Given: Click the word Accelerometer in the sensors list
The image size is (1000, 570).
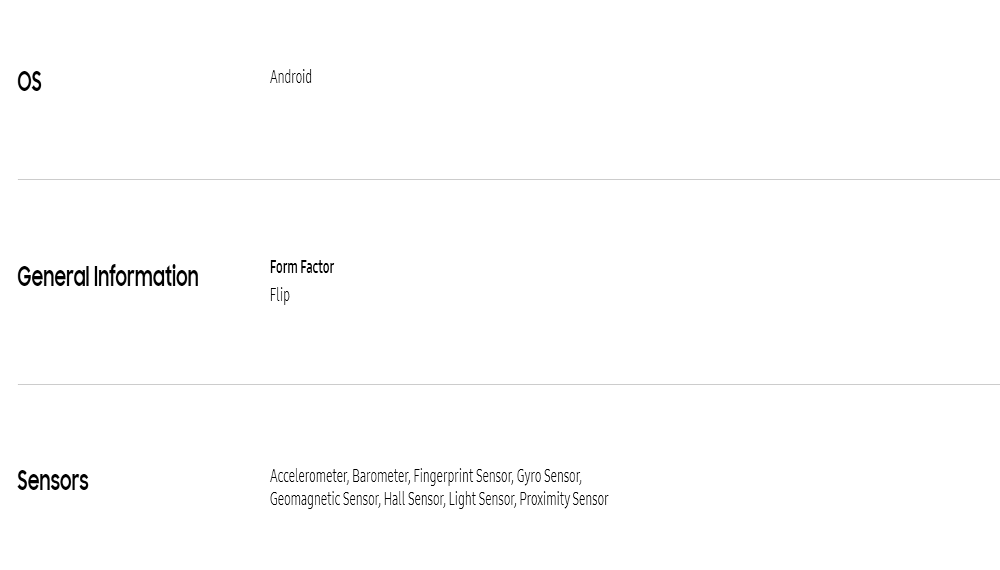Looking at the screenshot, I should pyautogui.click(x=308, y=476).
